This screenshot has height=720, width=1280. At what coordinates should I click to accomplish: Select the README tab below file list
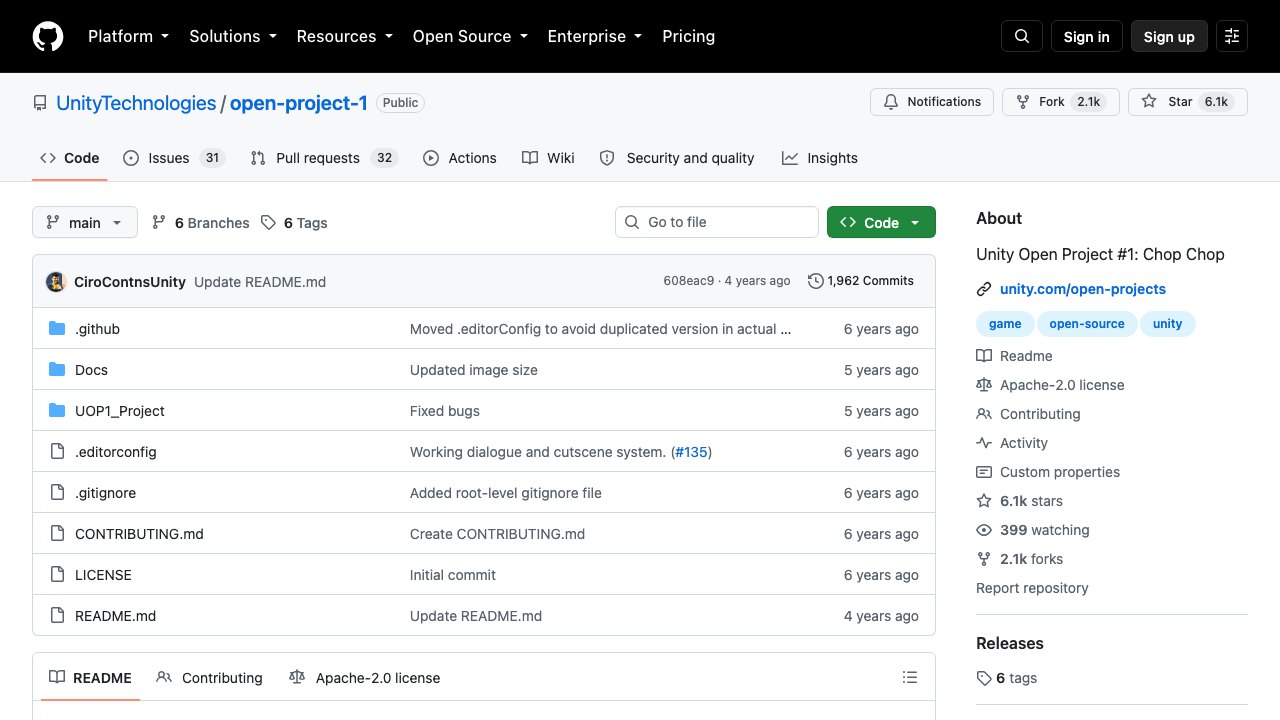[x=91, y=678]
